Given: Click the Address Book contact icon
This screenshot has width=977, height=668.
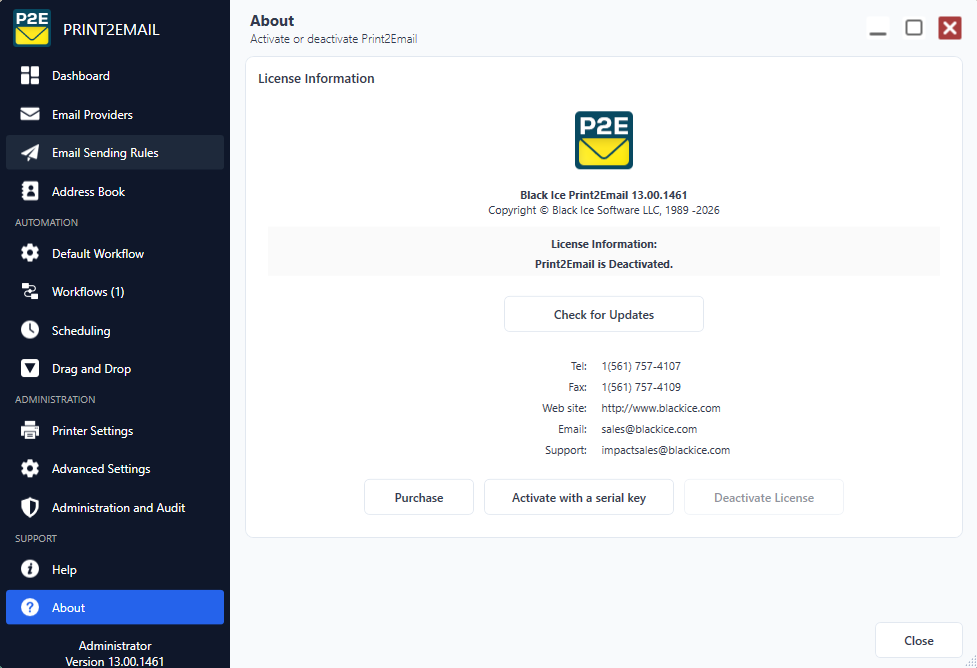Looking at the screenshot, I should point(30,191).
